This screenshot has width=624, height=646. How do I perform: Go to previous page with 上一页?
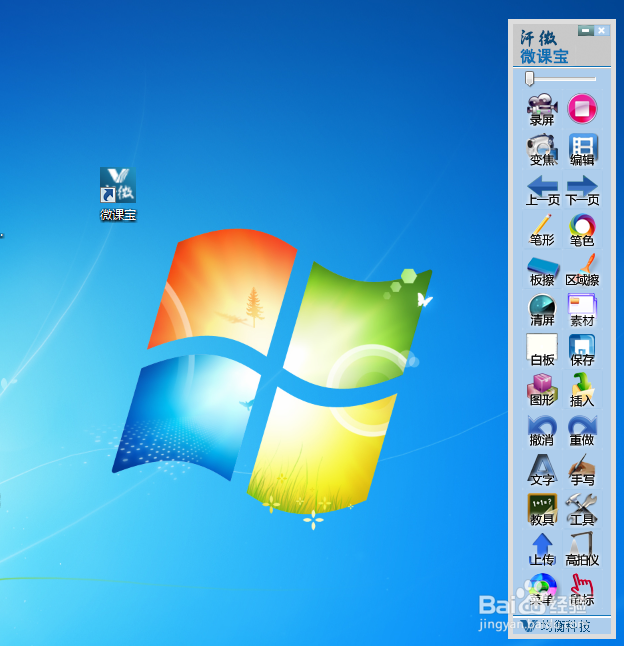pos(542,190)
